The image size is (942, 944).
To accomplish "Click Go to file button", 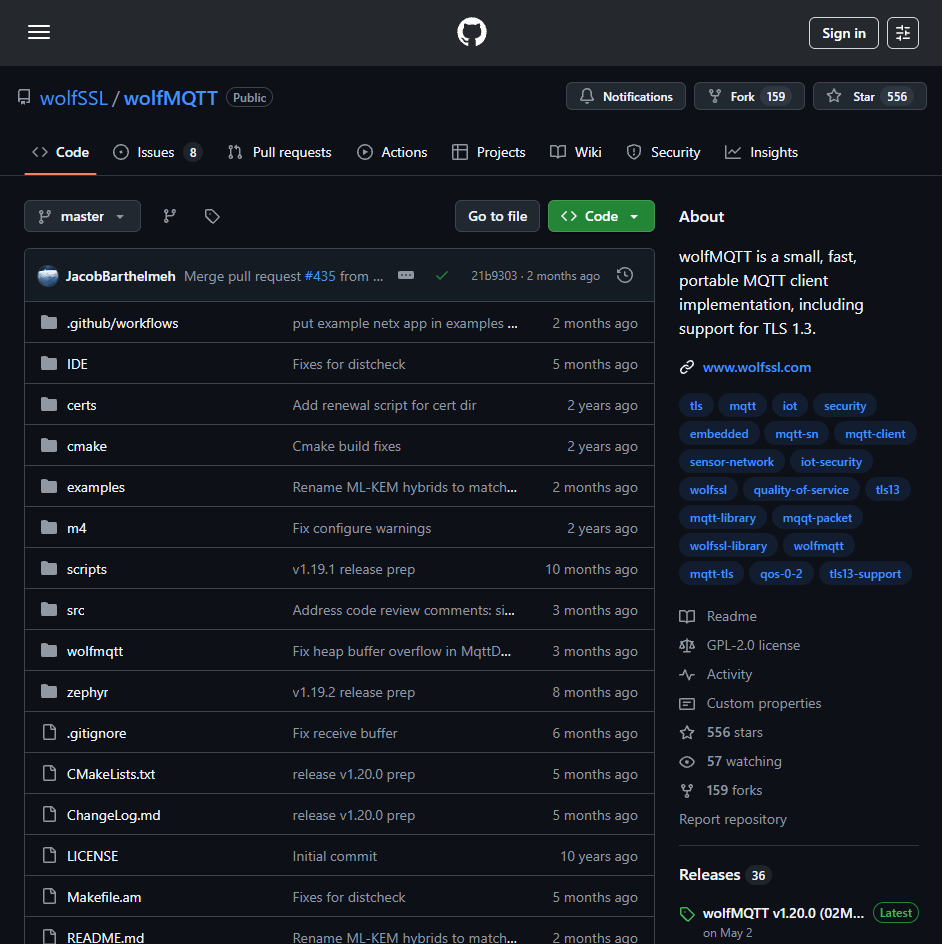I will pyautogui.click(x=497, y=216).
